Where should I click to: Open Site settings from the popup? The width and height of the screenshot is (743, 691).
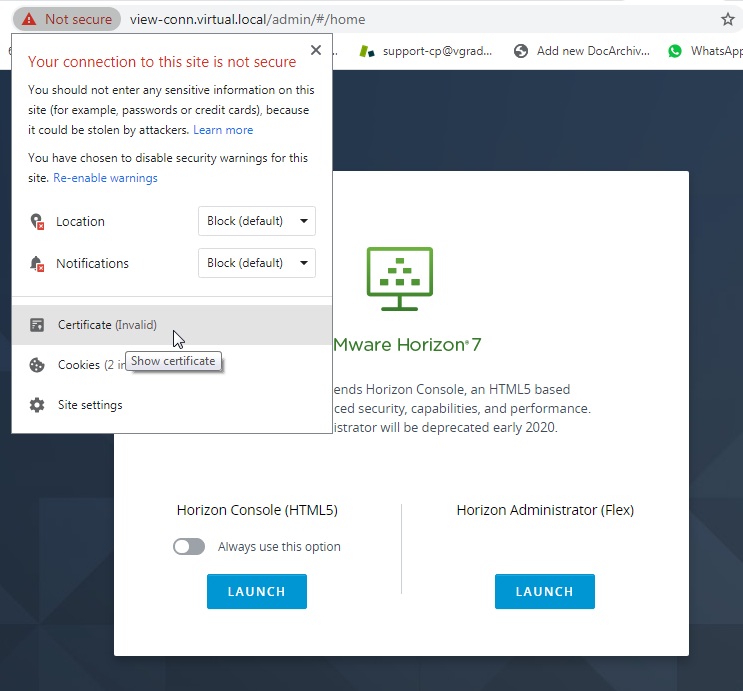tap(90, 405)
